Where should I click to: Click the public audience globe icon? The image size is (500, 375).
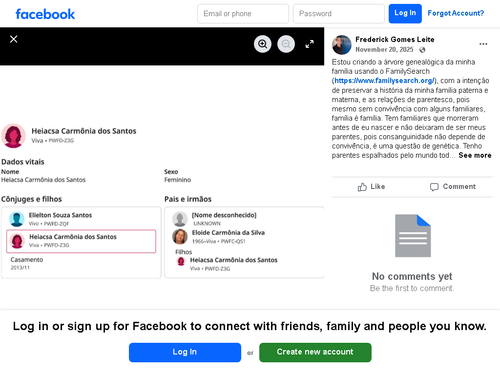[x=422, y=50]
